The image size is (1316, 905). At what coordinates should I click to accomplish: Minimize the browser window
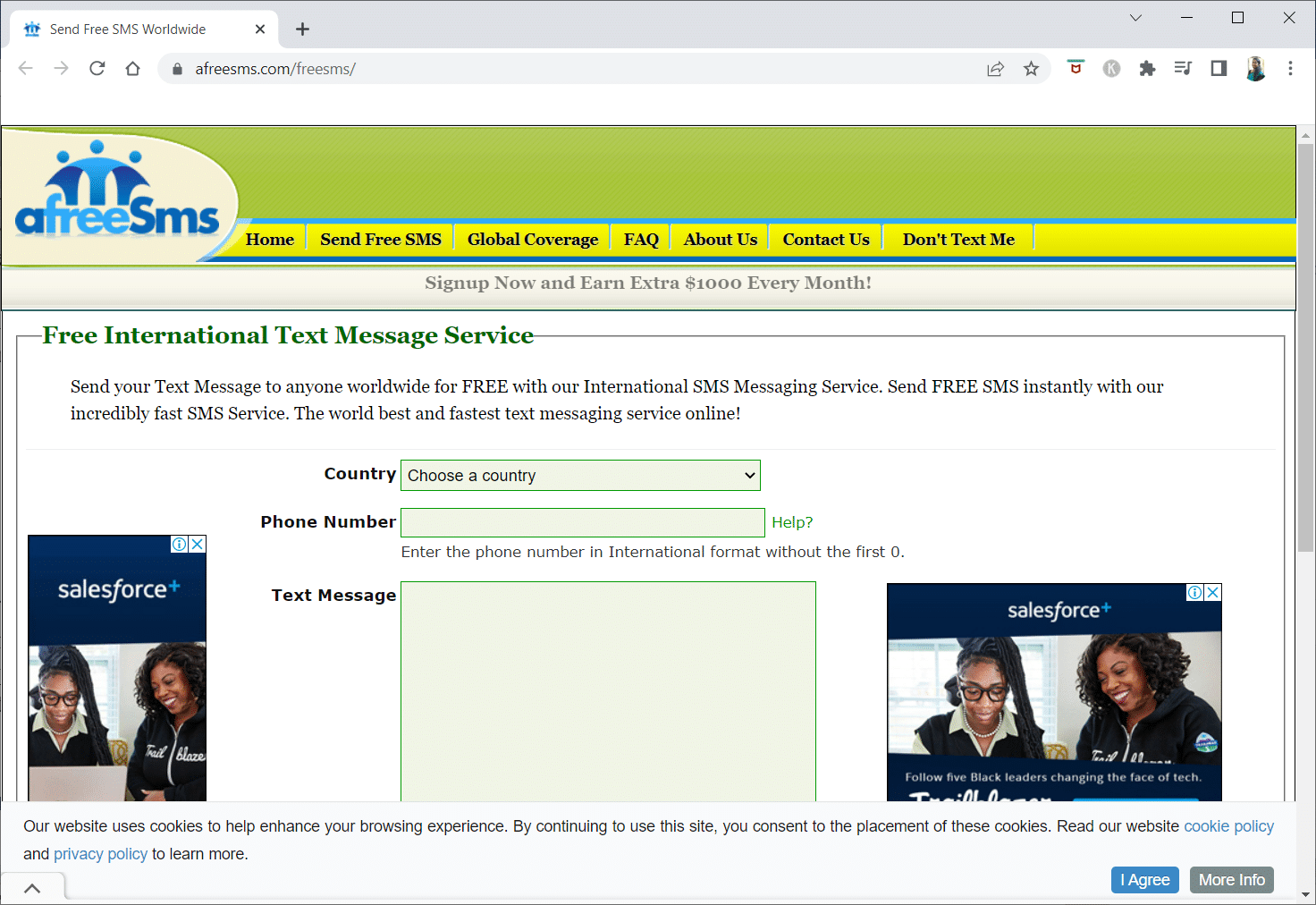(x=1186, y=18)
